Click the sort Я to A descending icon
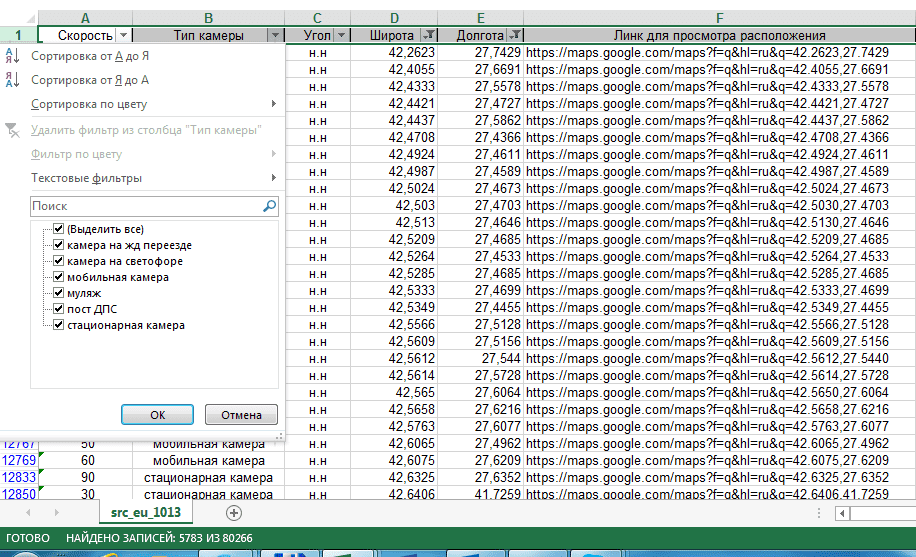This screenshot has height=557, width=916. 12,80
